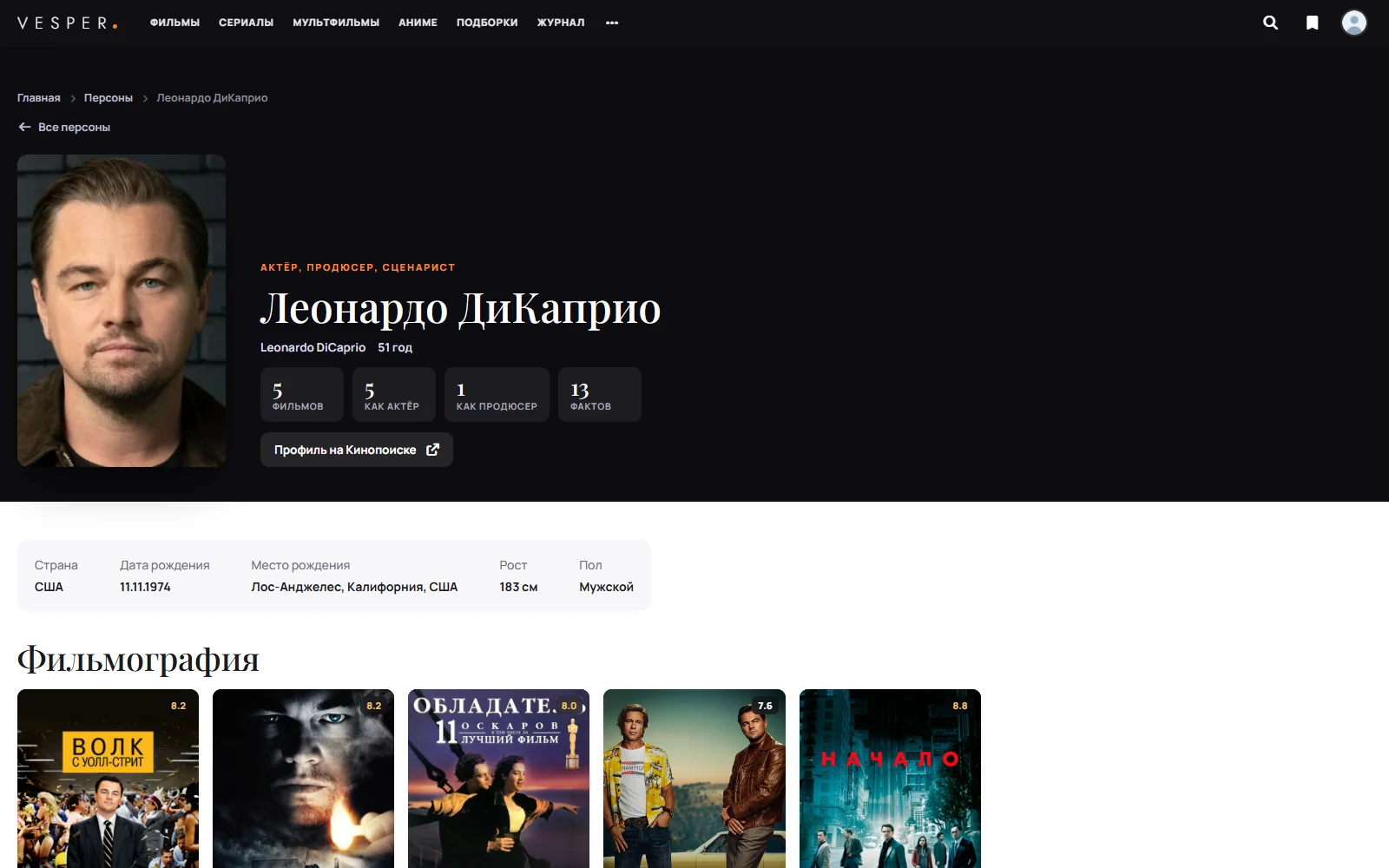Open the search magnifier icon
This screenshot has height=868, width=1389.
coord(1270,23)
